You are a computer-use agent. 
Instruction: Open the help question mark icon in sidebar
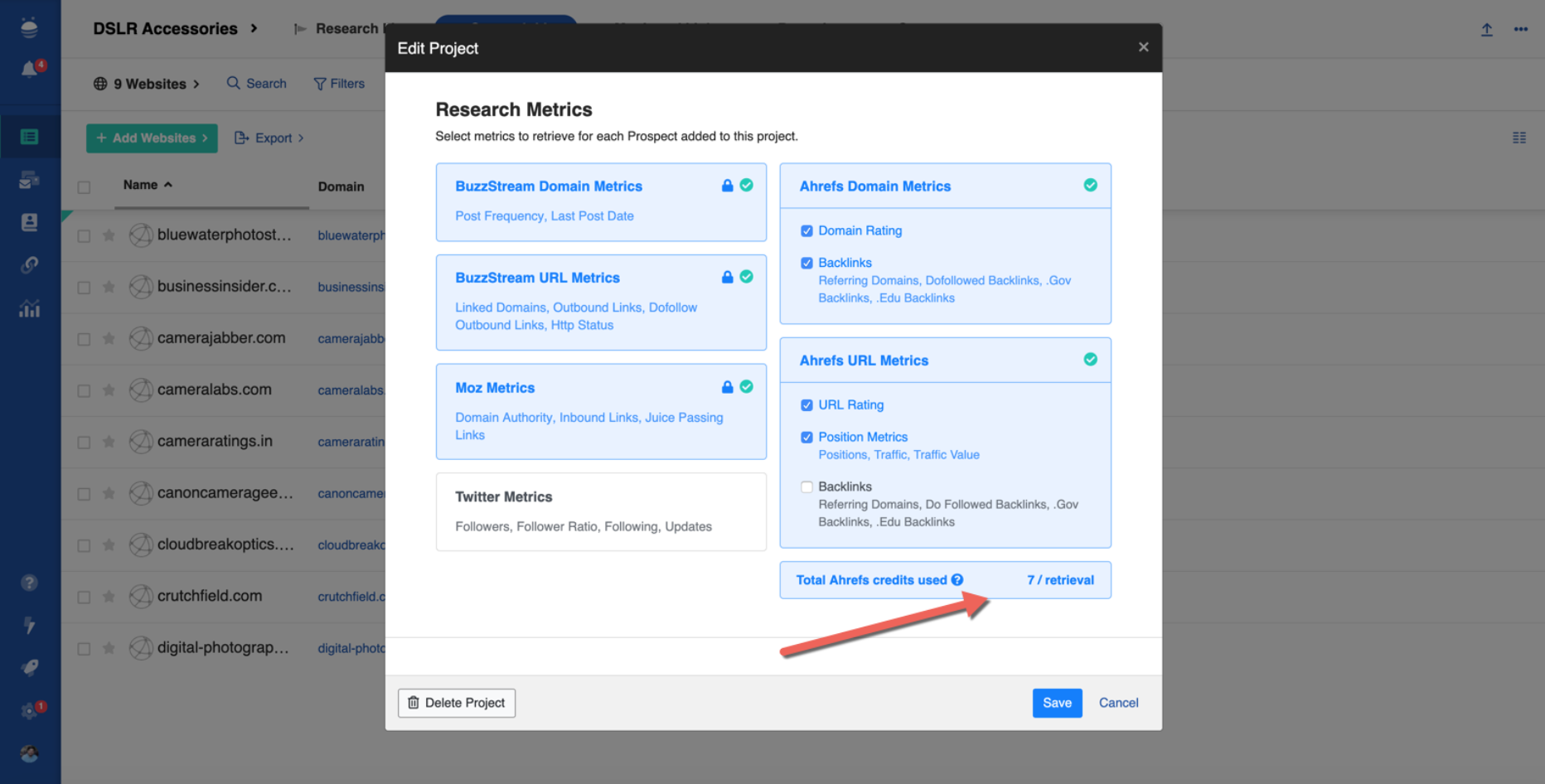tap(29, 583)
